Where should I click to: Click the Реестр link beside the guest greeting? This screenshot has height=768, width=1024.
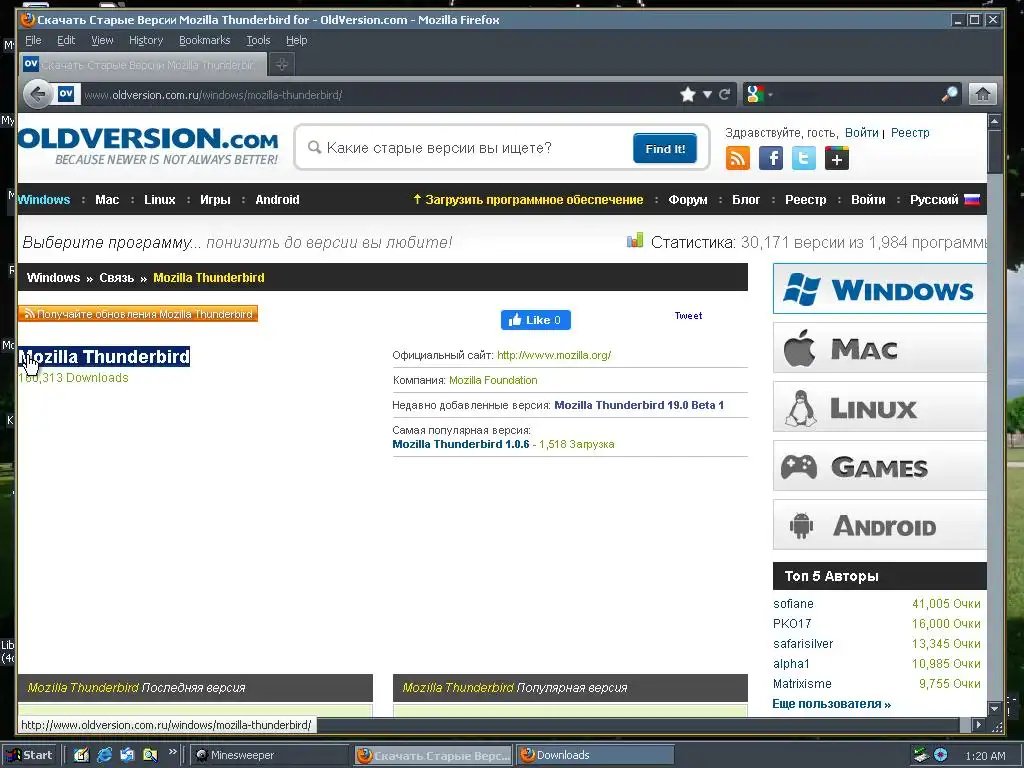[910, 133]
